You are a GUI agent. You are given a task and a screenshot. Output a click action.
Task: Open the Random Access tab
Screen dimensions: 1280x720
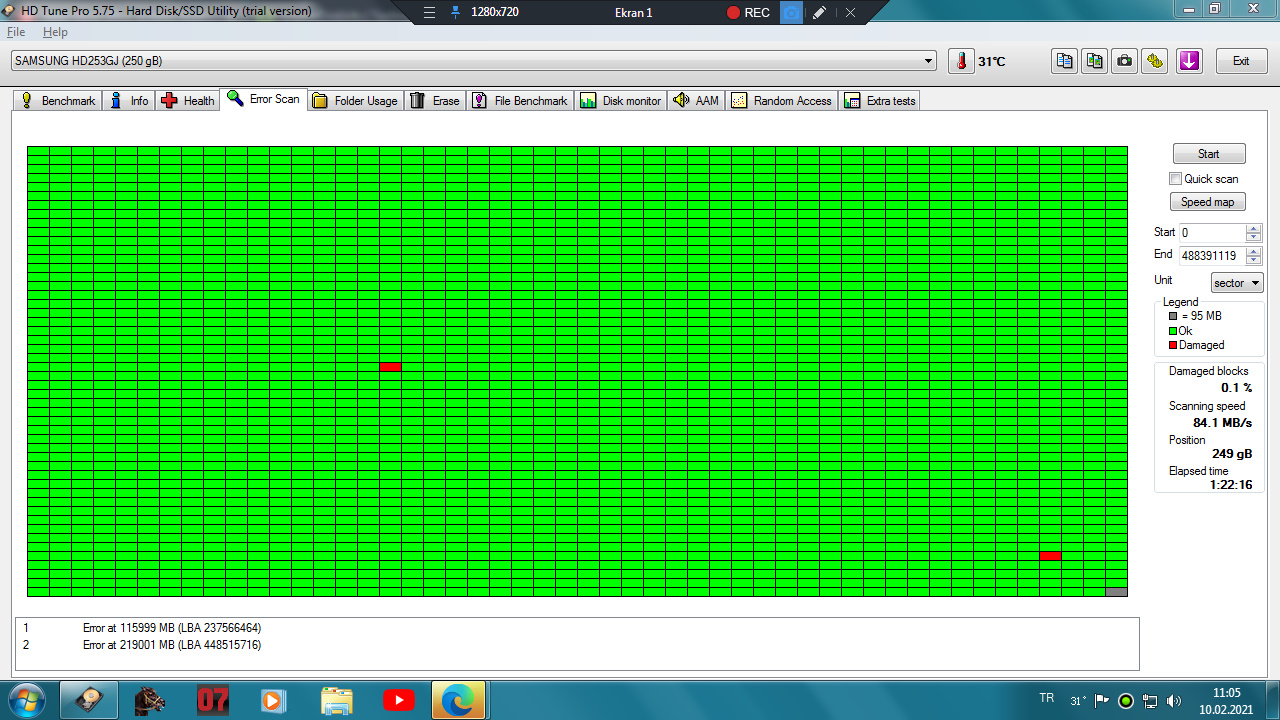pyautogui.click(x=781, y=101)
